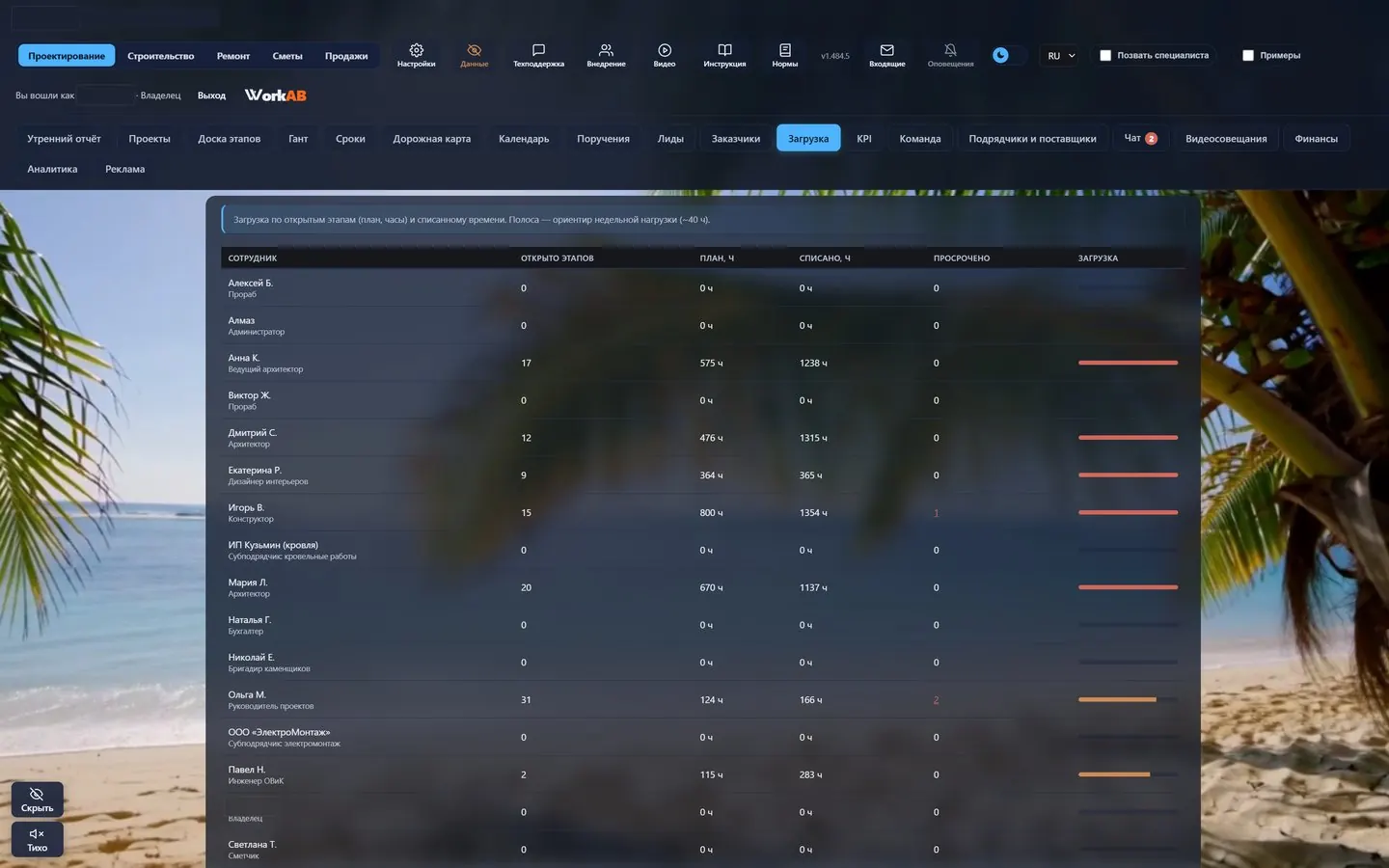Select the Строительство section button
Screen dimensions: 1389x868
pyautogui.click(x=160, y=56)
